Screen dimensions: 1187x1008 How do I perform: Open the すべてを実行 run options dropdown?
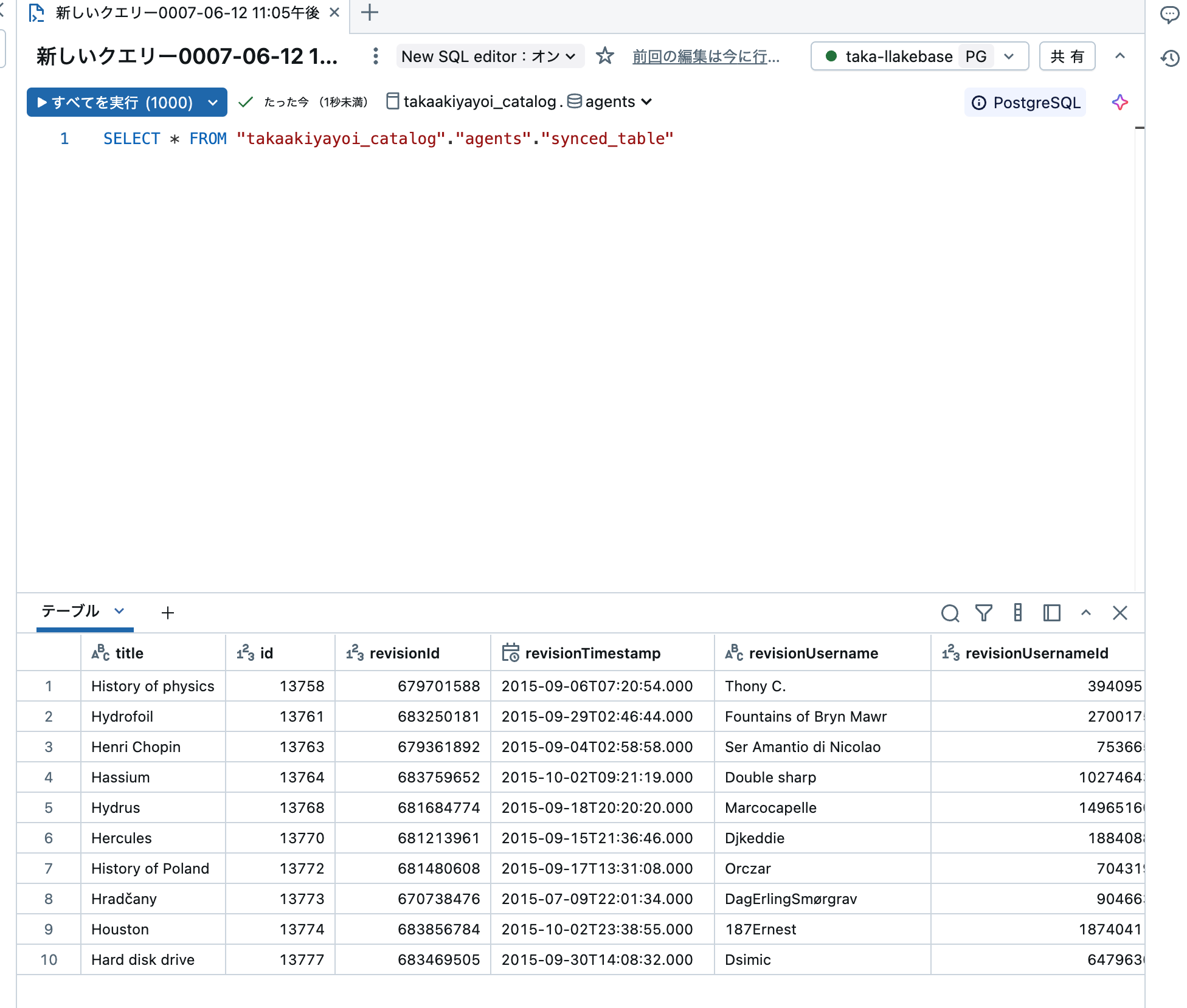[x=212, y=102]
